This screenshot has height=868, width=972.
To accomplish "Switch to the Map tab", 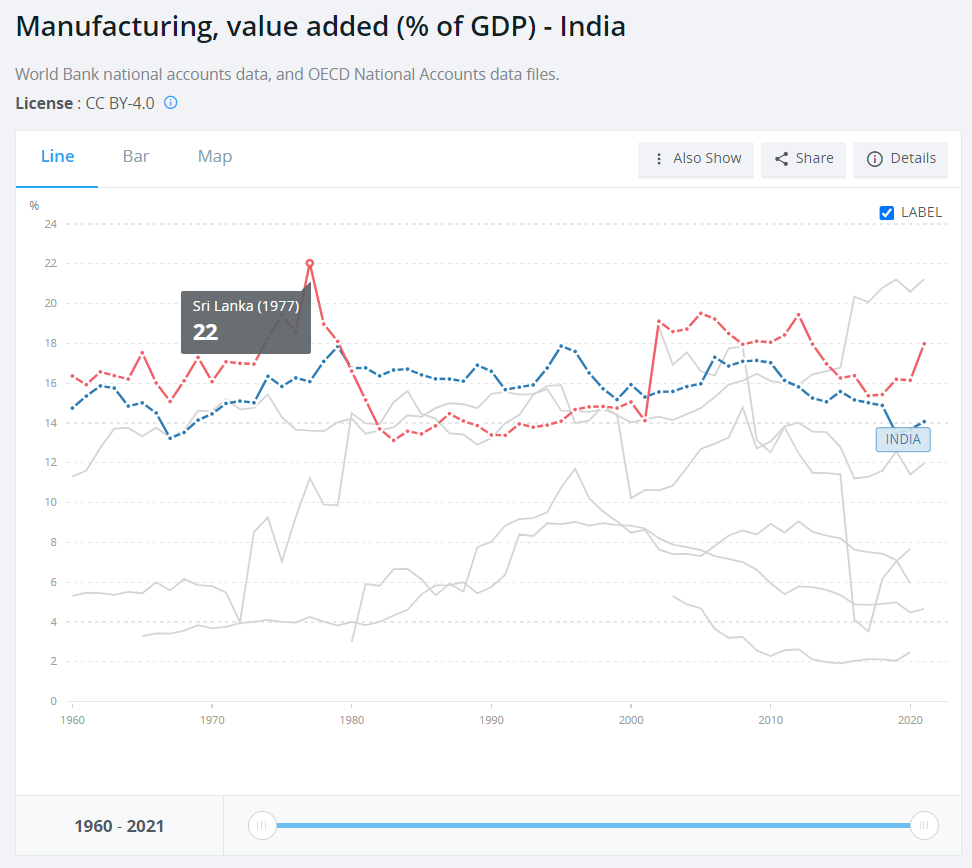I will click(214, 156).
